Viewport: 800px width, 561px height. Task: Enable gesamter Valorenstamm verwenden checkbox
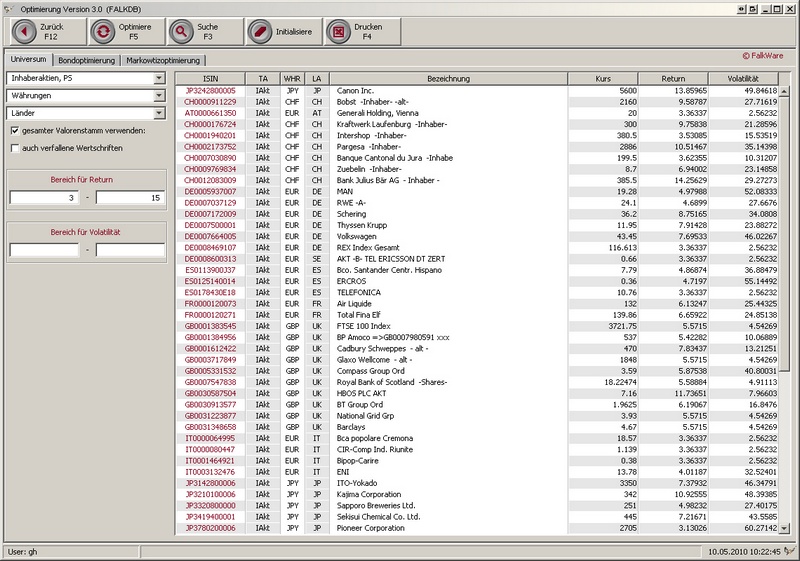pos(15,131)
